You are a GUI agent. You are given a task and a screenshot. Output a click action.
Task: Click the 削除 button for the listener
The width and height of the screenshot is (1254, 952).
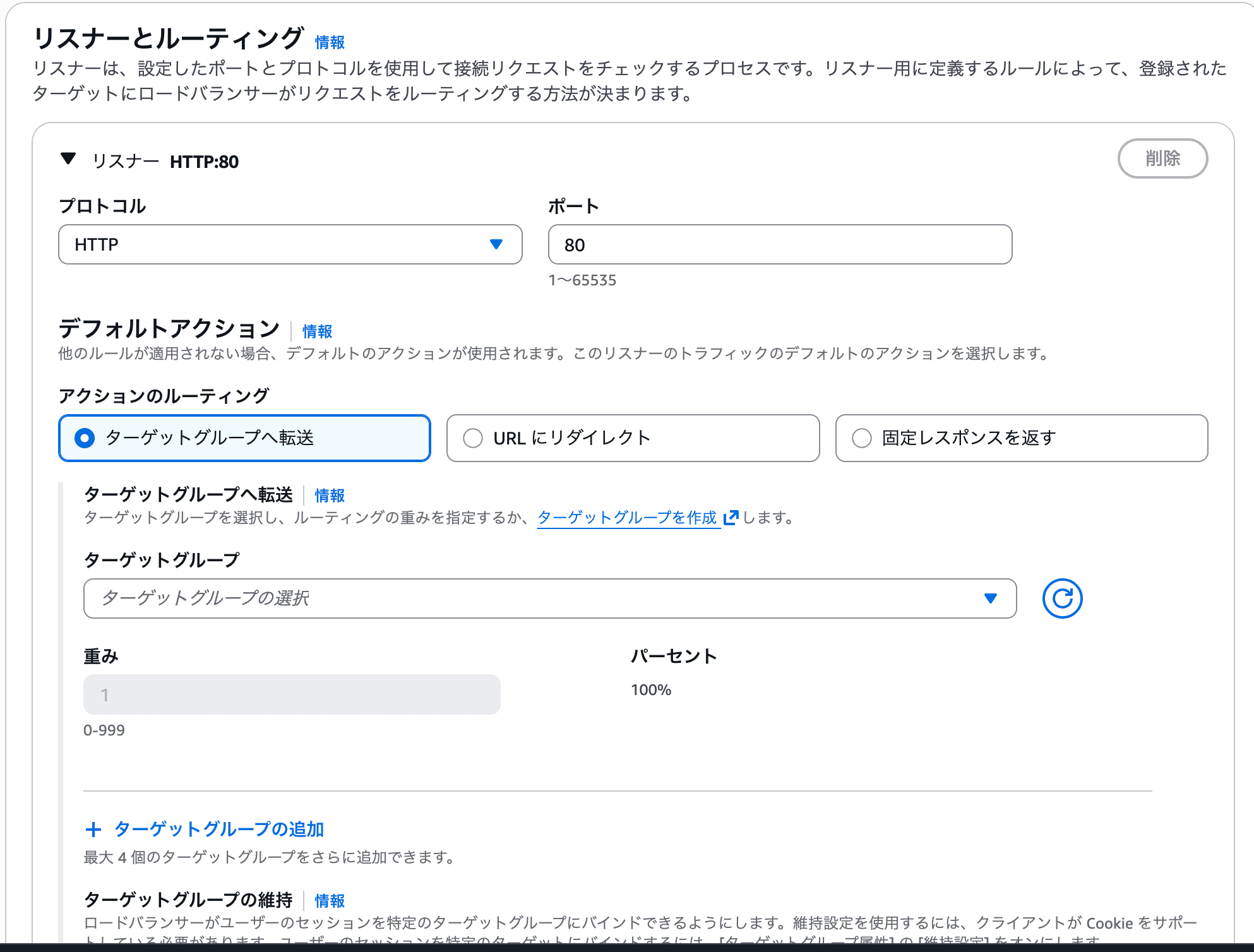tap(1162, 158)
